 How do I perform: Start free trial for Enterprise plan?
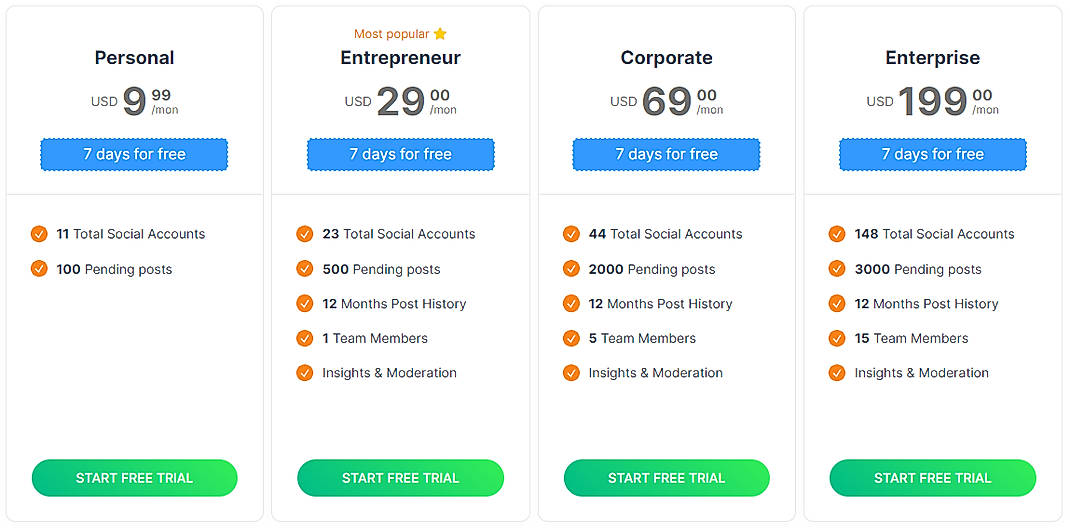click(932, 478)
